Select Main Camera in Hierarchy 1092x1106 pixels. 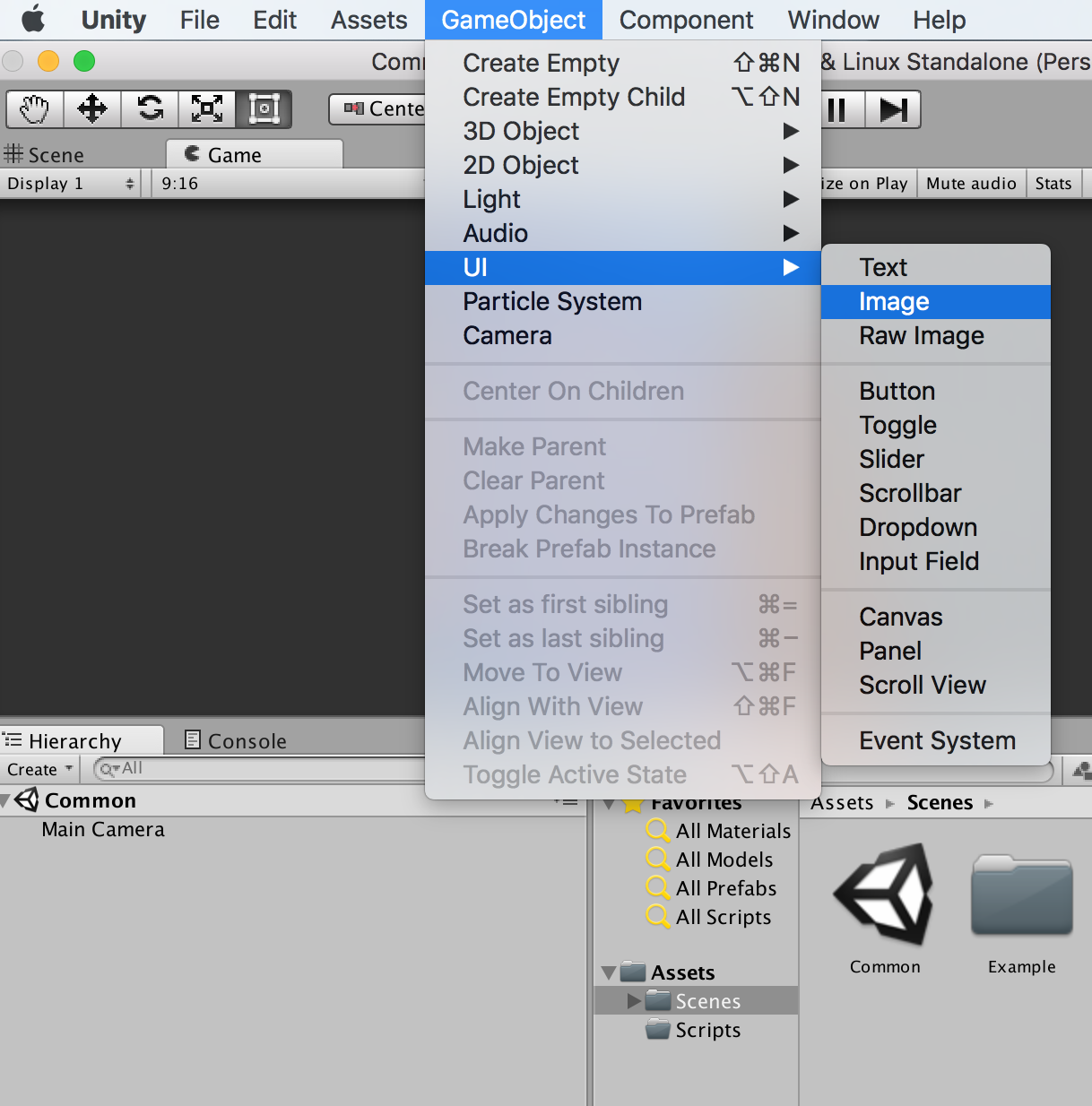pyautogui.click(x=103, y=830)
